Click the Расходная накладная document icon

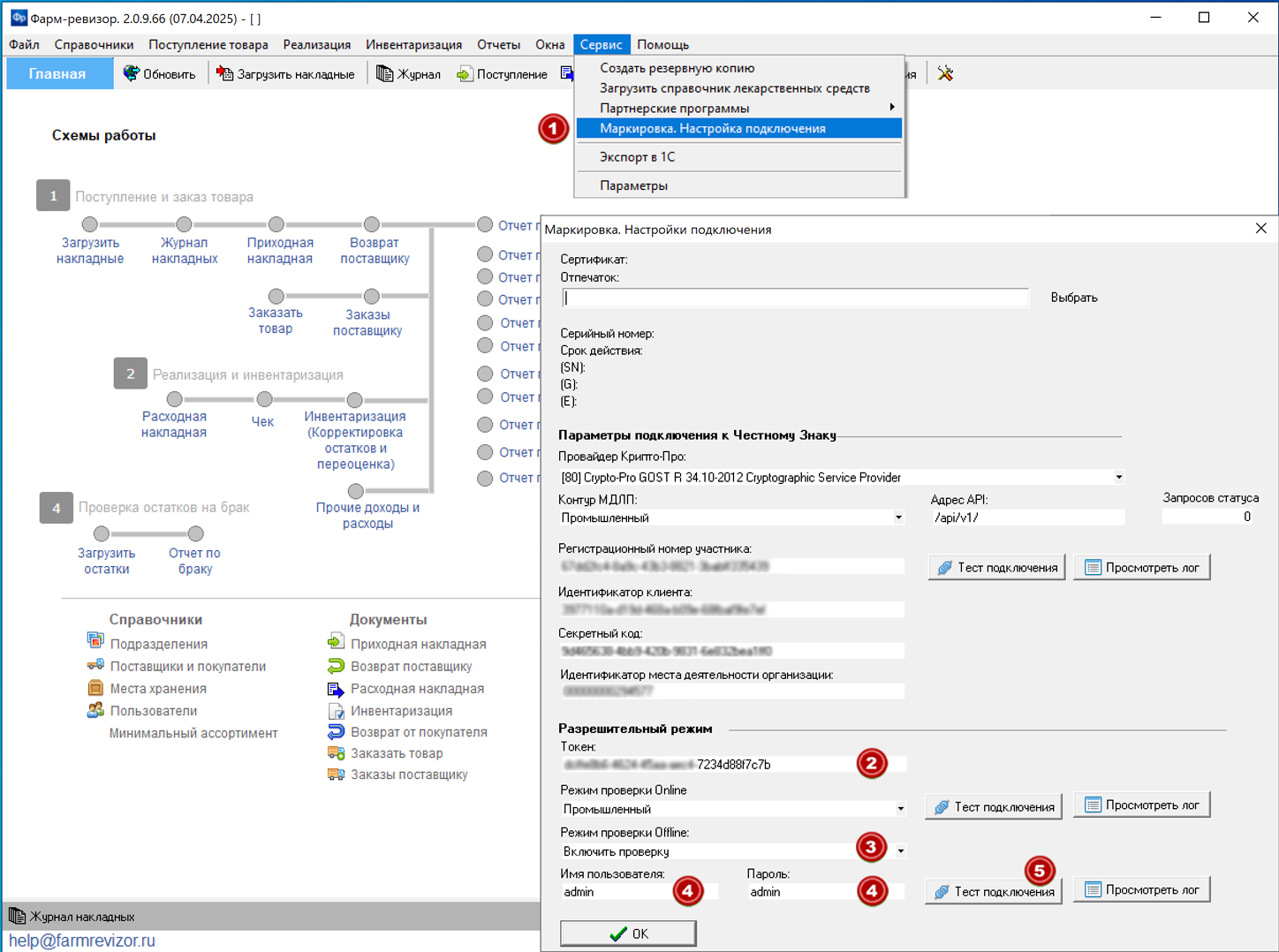(336, 689)
